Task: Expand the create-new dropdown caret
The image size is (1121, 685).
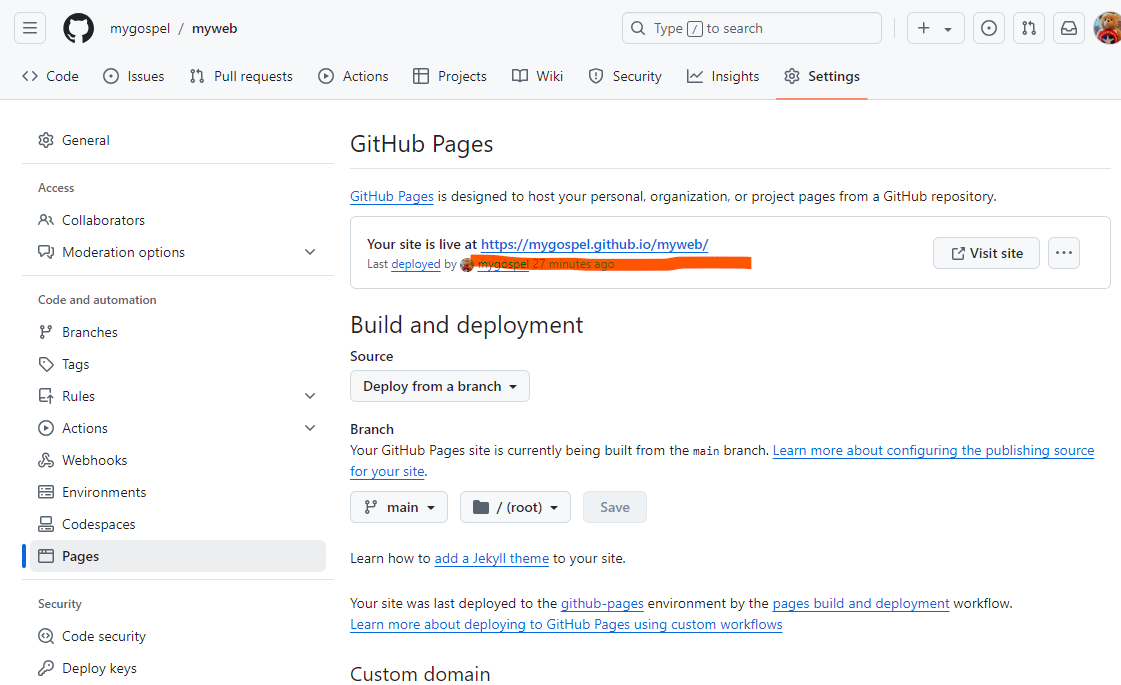Action: (x=948, y=29)
